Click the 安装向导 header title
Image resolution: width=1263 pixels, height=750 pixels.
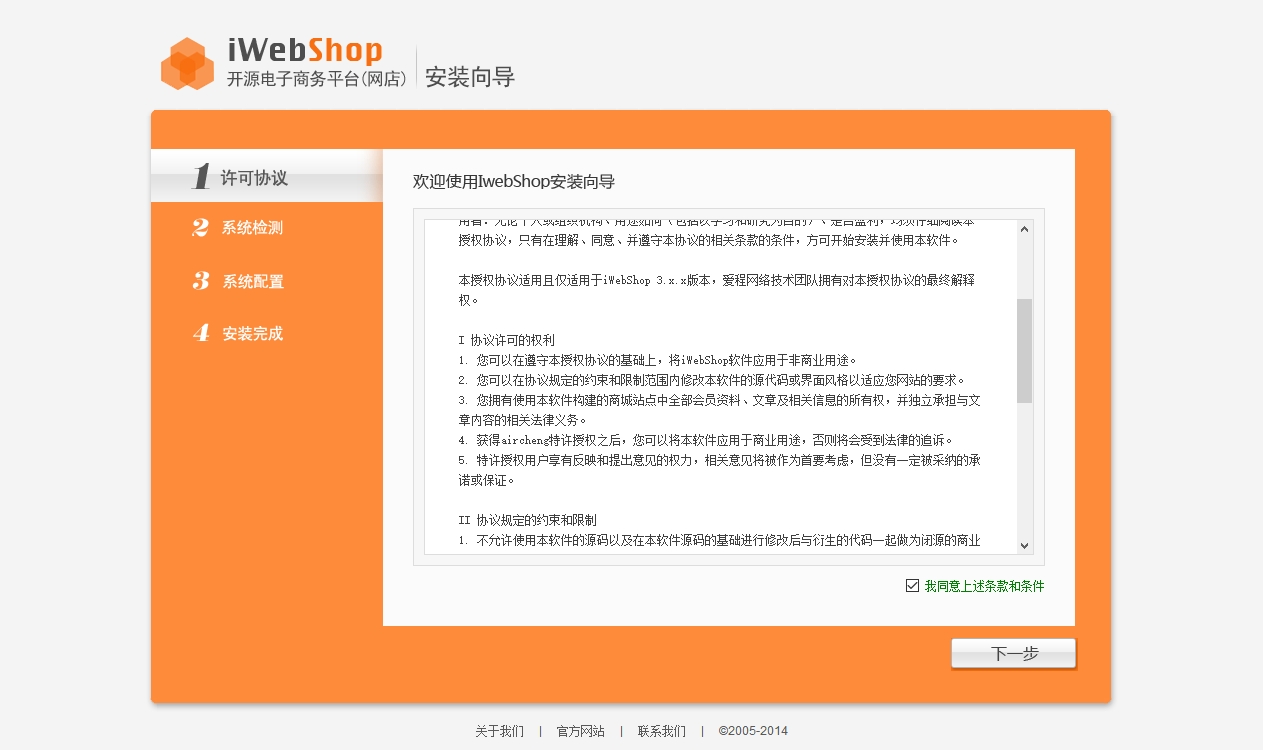pyautogui.click(x=470, y=77)
